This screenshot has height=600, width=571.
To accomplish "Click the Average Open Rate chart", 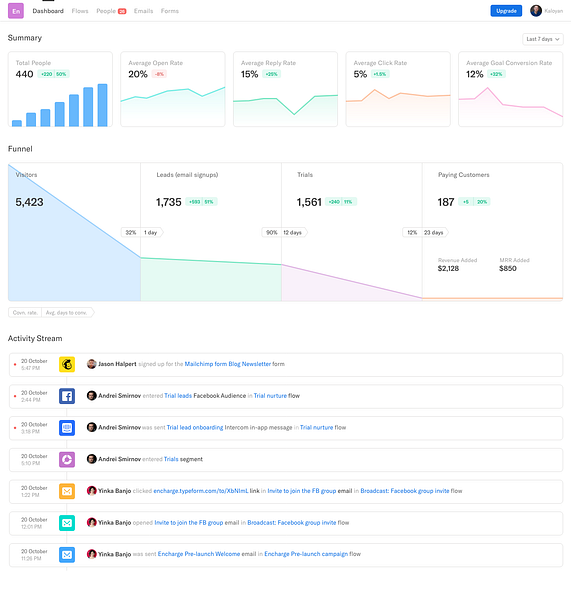I will [173, 106].
